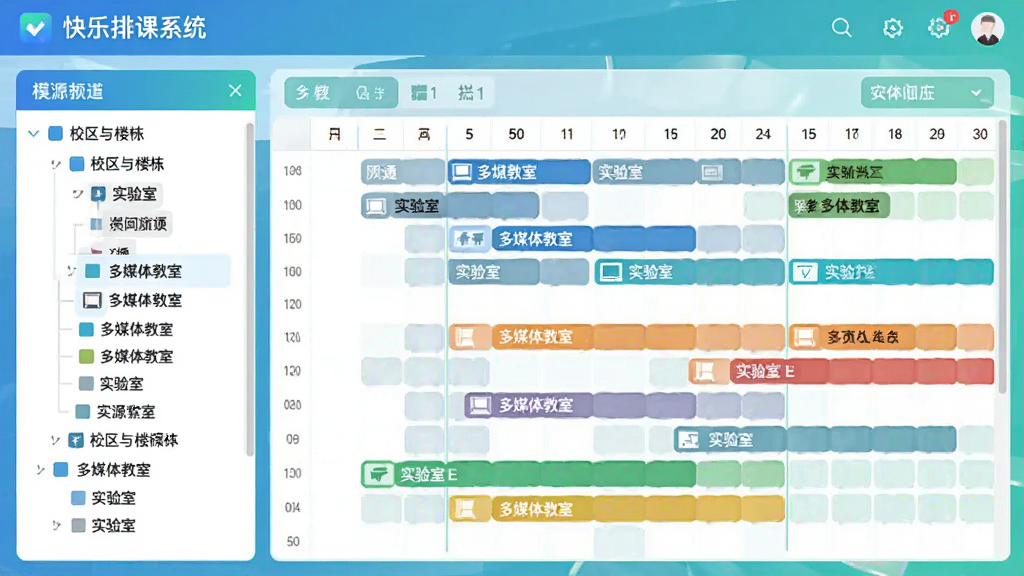This screenshot has width=1024, height=576.
Task: Click the icon on the orange 多媒体教室 bar
Action: (x=466, y=337)
